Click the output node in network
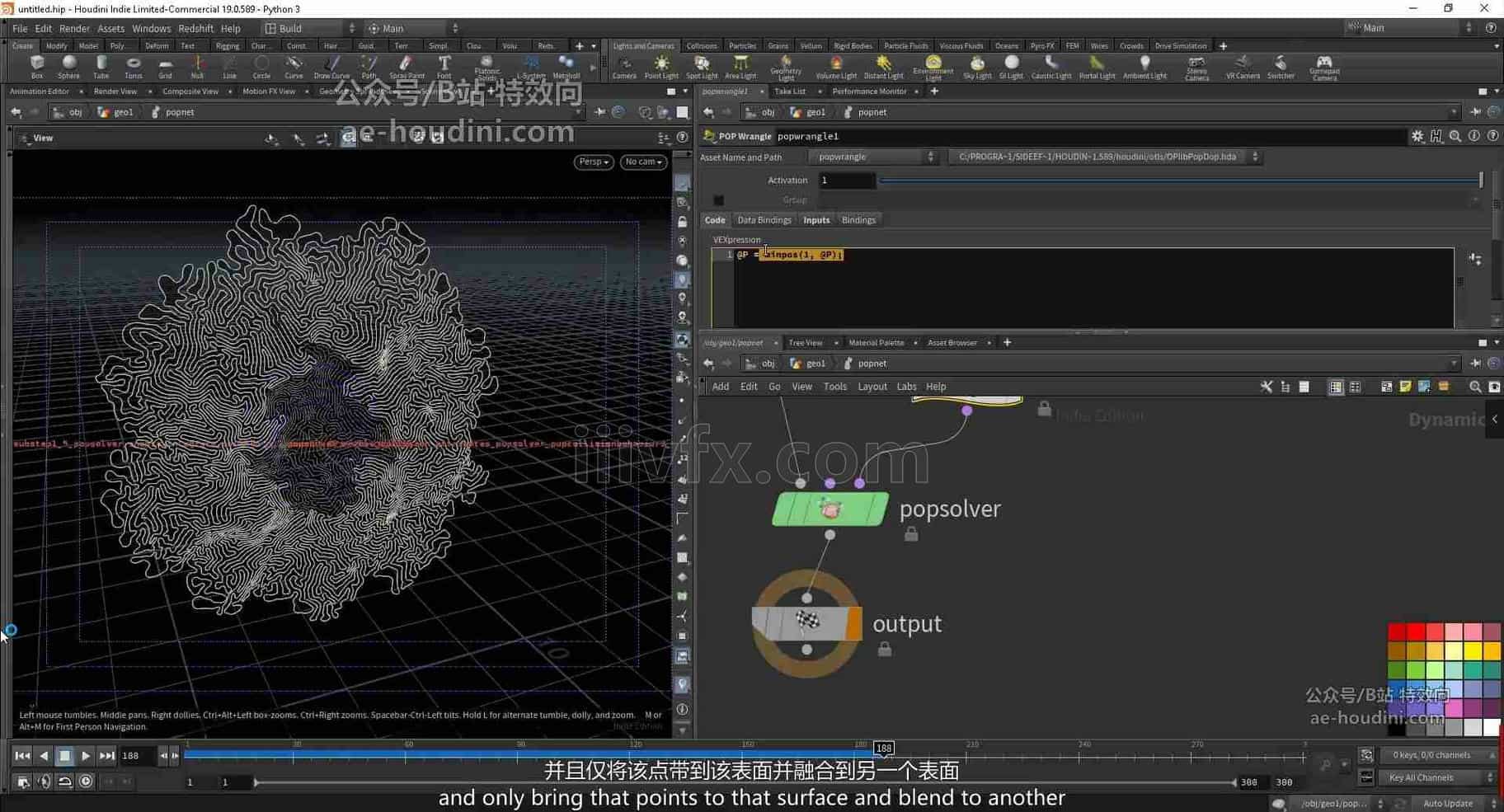This screenshot has width=1504, height=812. click(x=807, y=623)
